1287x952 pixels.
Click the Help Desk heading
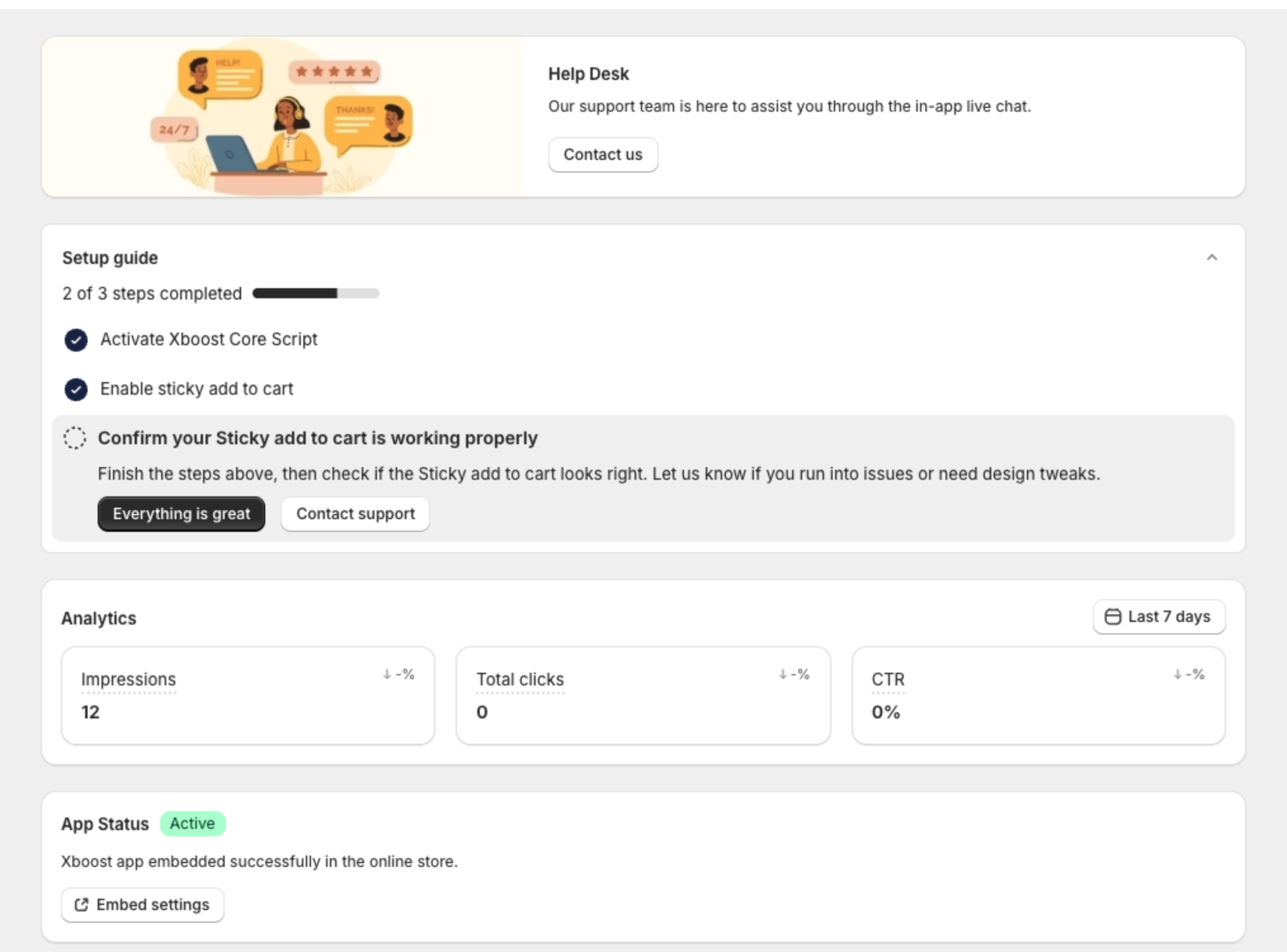click(x=589, y=74)
